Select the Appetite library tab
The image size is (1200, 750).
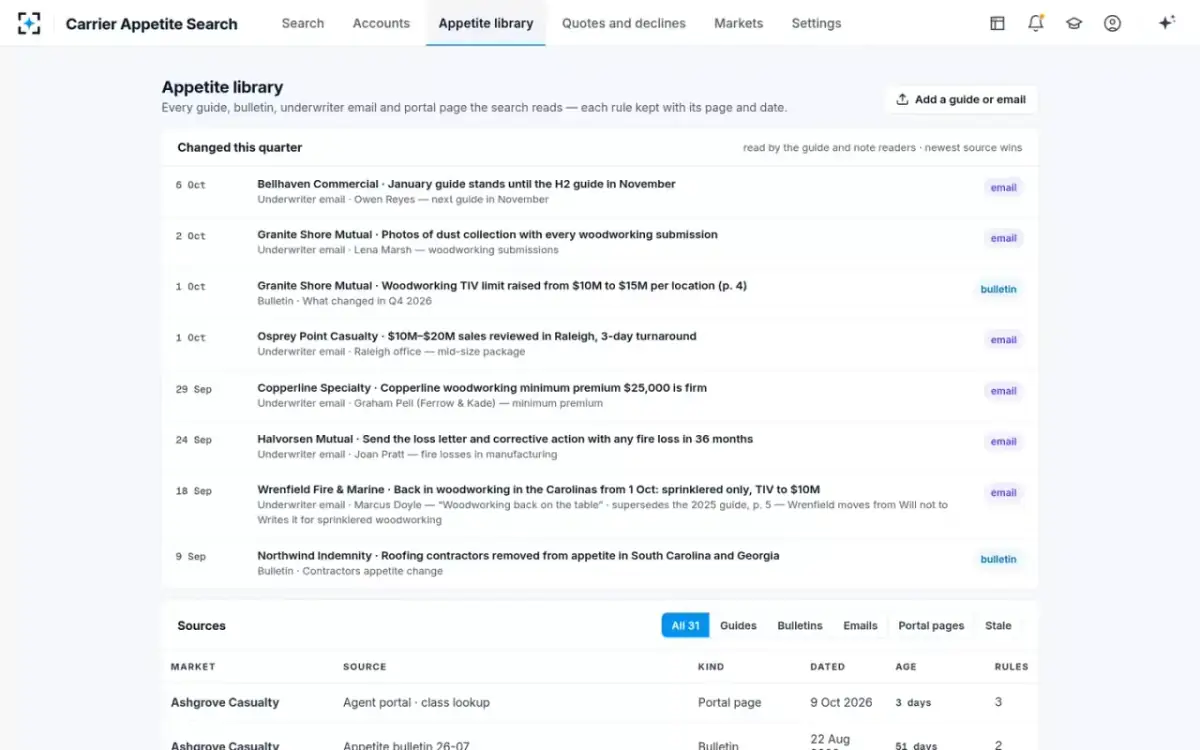click(486, 23)
